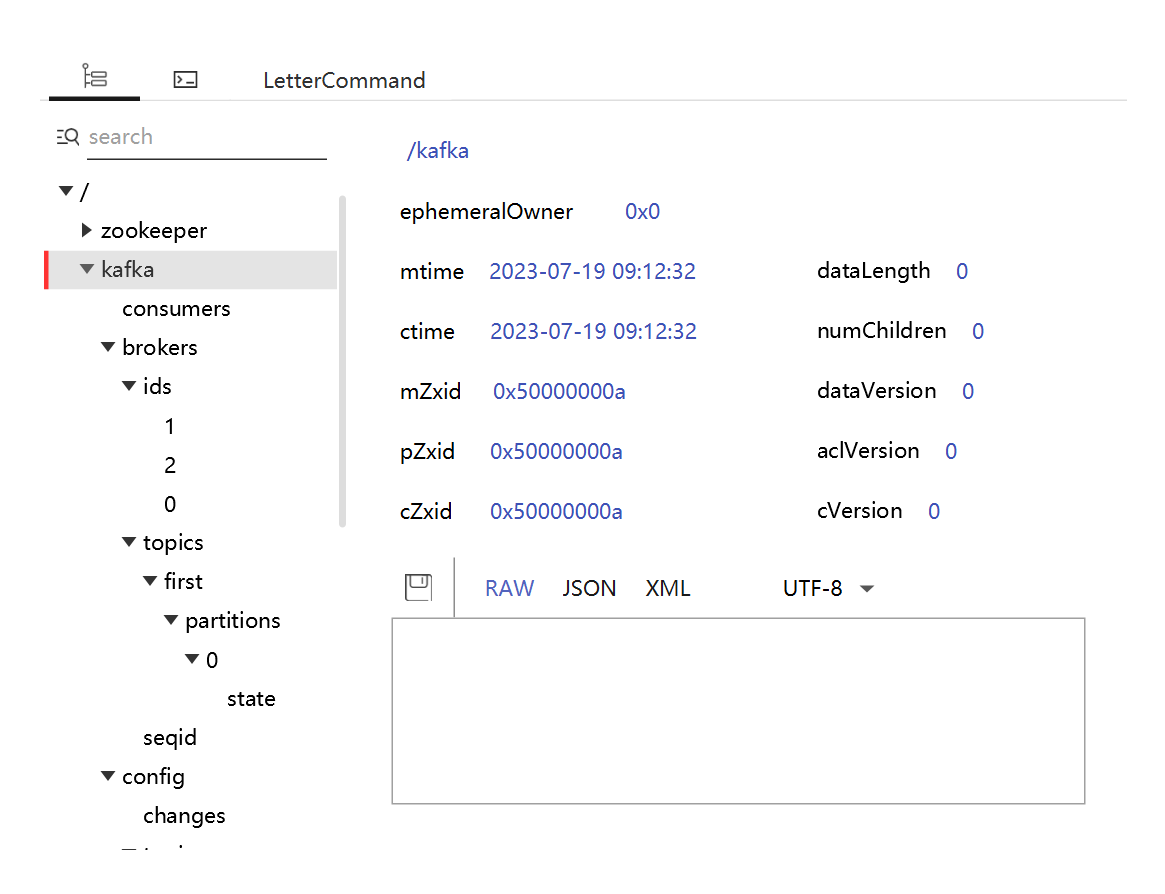Open the node tree view tab
The height and width of the screenshot is (894, 1165).
(94, 77)
